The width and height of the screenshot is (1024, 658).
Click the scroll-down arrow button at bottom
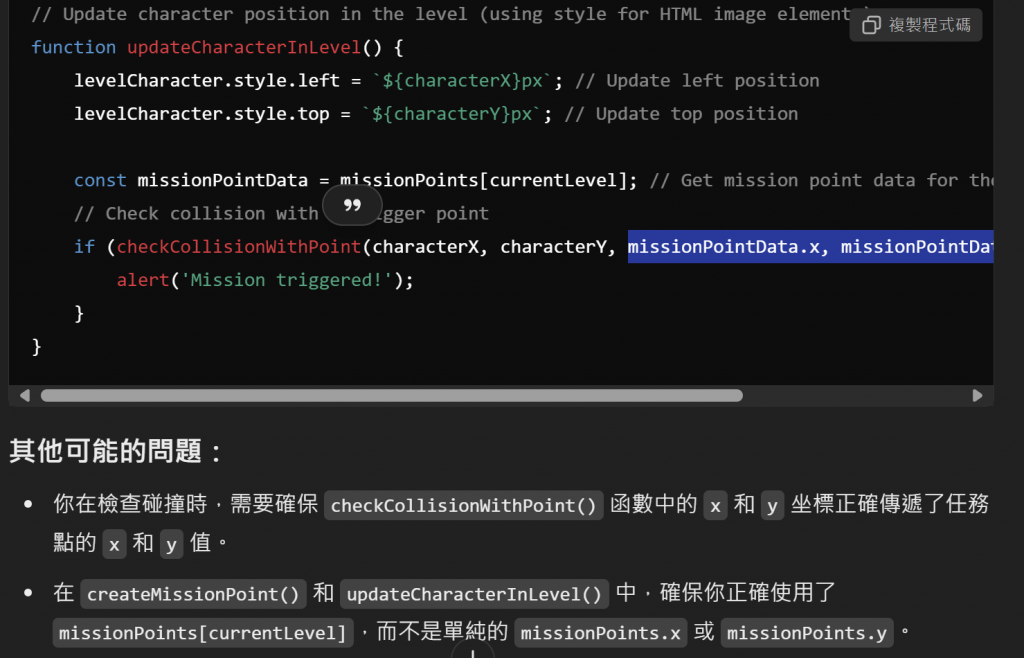click(x=472, y=650)
